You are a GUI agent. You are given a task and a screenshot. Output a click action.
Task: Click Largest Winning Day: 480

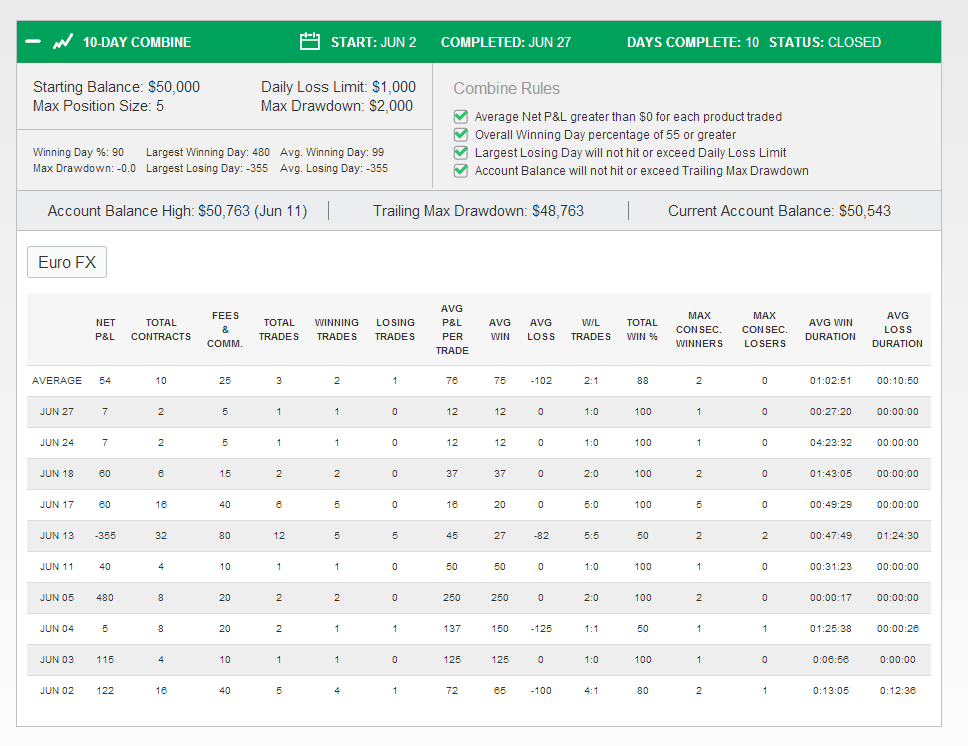coord(207,152)
